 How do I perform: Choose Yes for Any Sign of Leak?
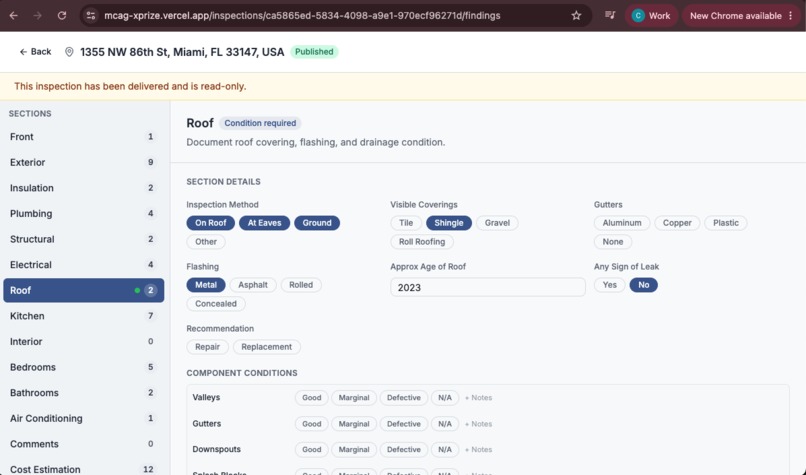click(610, 285)
